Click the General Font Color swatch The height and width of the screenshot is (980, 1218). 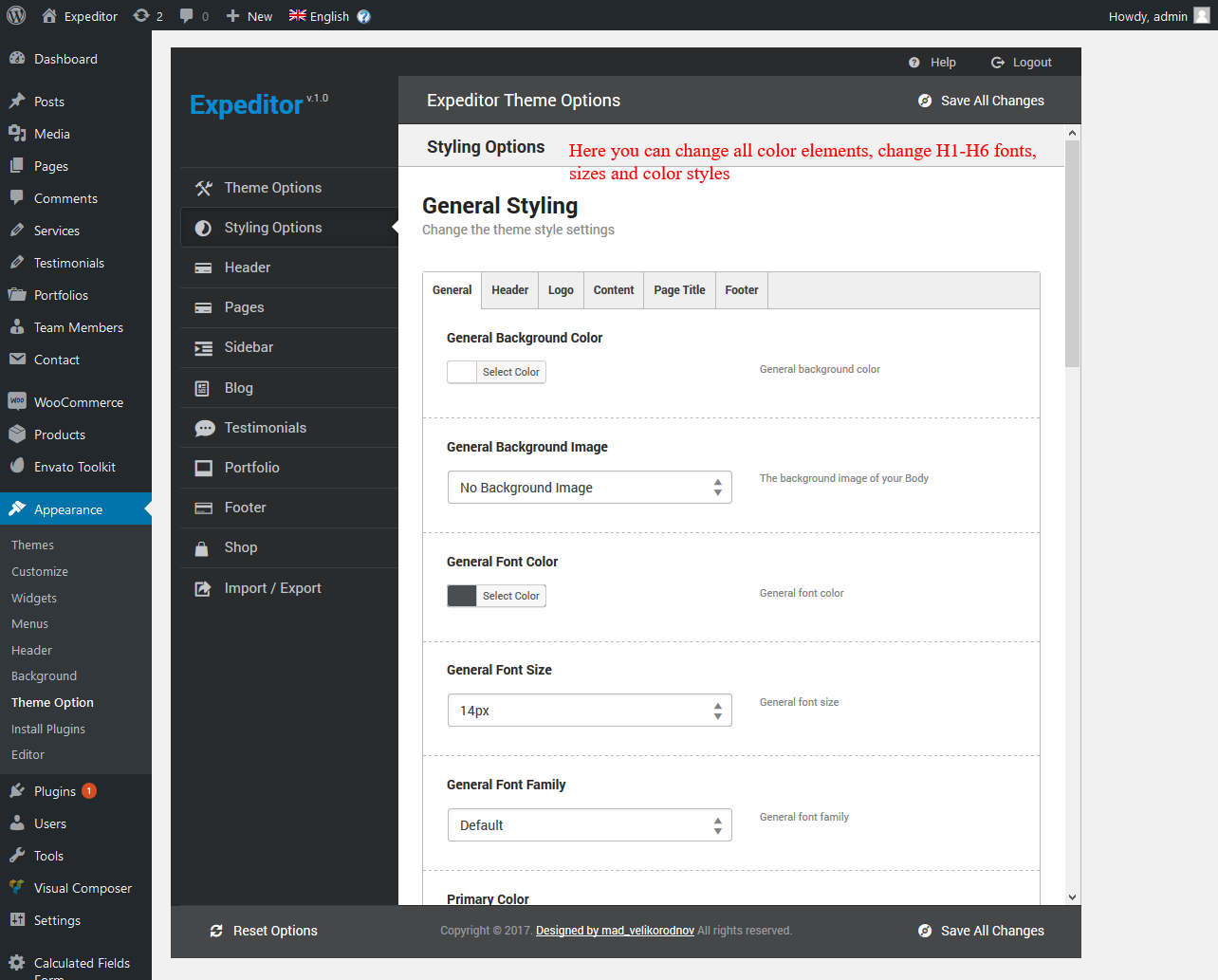click(x=462, y=596)
